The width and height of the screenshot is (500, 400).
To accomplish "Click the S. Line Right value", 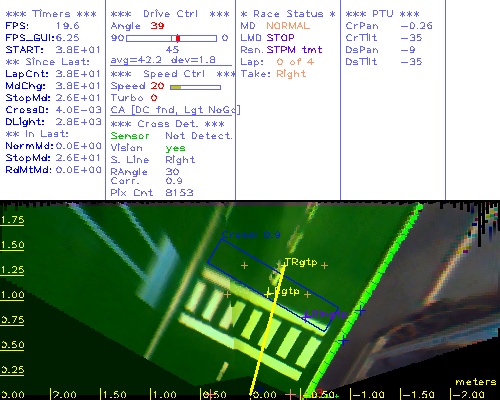I will (180, 160).
